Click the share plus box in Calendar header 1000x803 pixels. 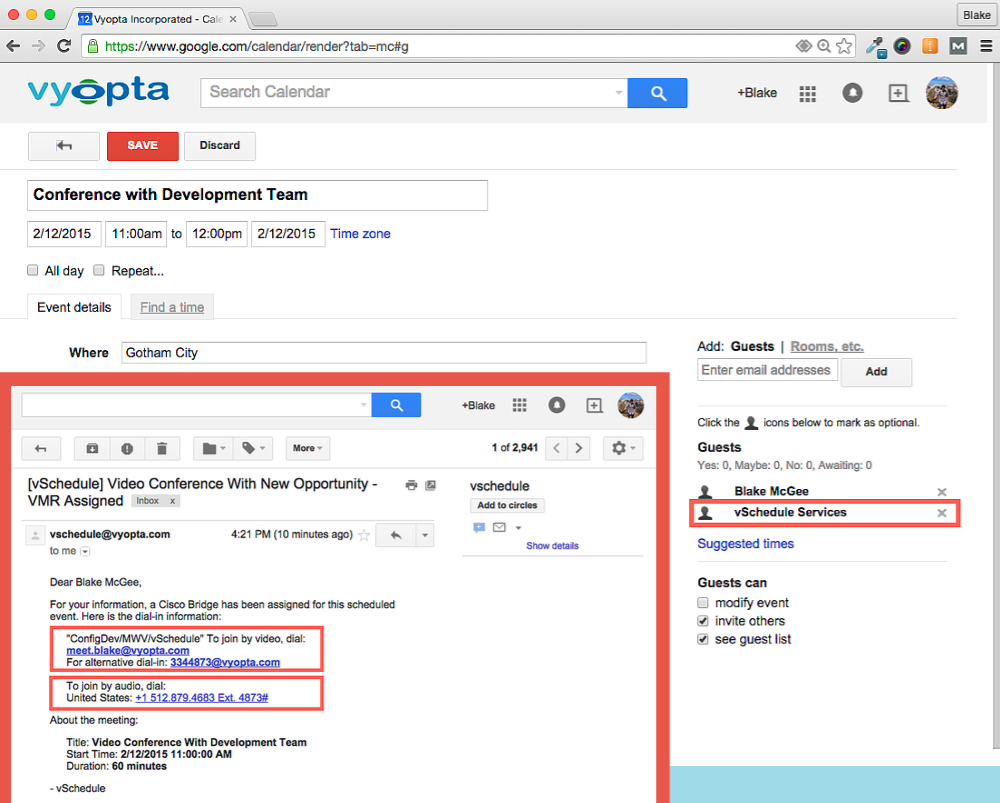click(x=898, y=93)
